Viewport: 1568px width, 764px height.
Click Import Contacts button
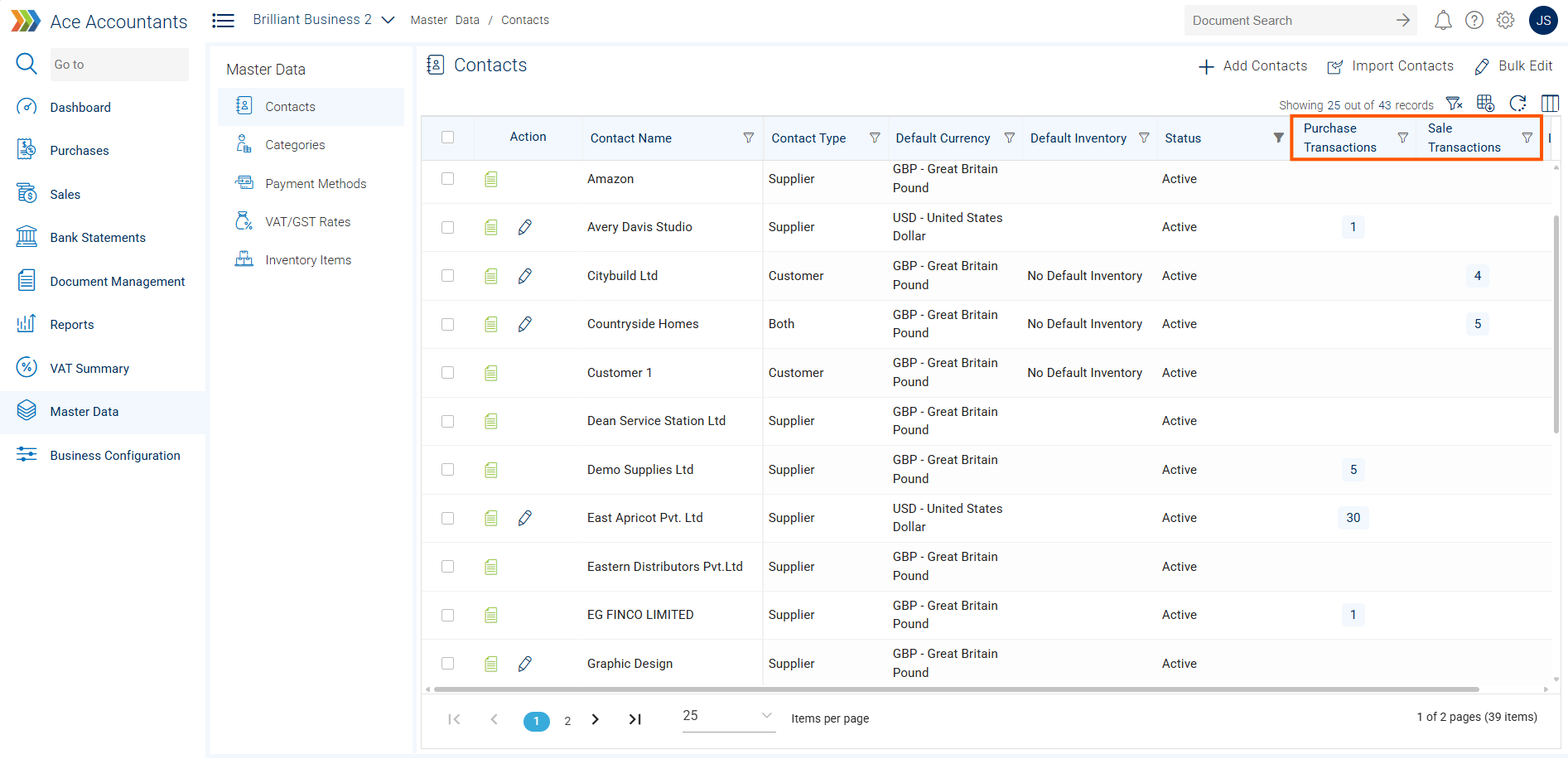pyautogui.click(x=1391, y=66)
